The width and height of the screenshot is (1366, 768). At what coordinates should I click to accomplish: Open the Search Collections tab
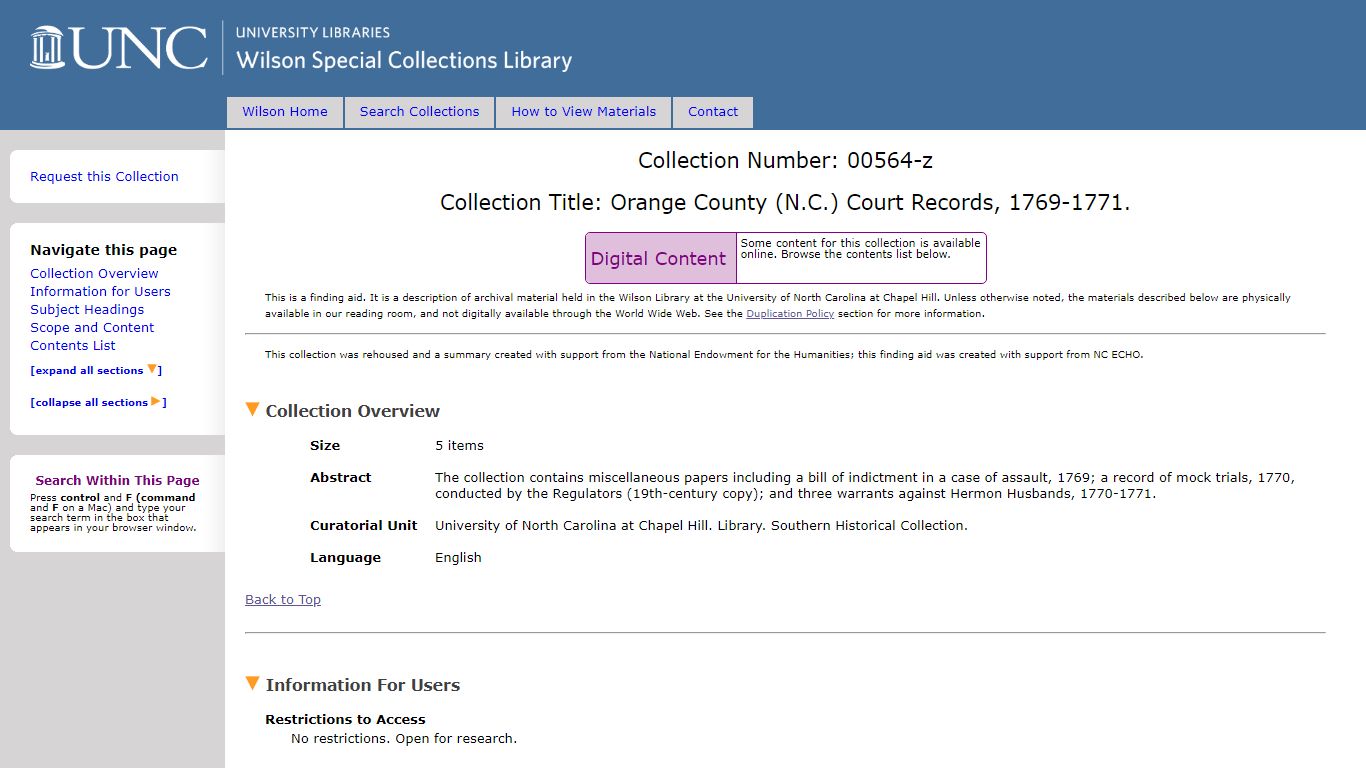coord(420,112)
